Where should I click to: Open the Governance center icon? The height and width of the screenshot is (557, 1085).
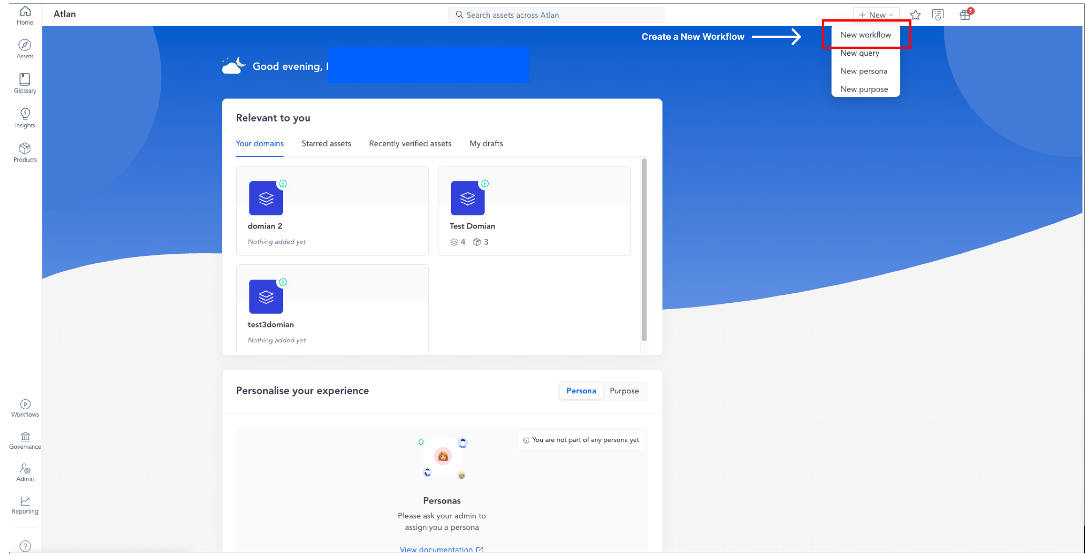coord(25,440)
